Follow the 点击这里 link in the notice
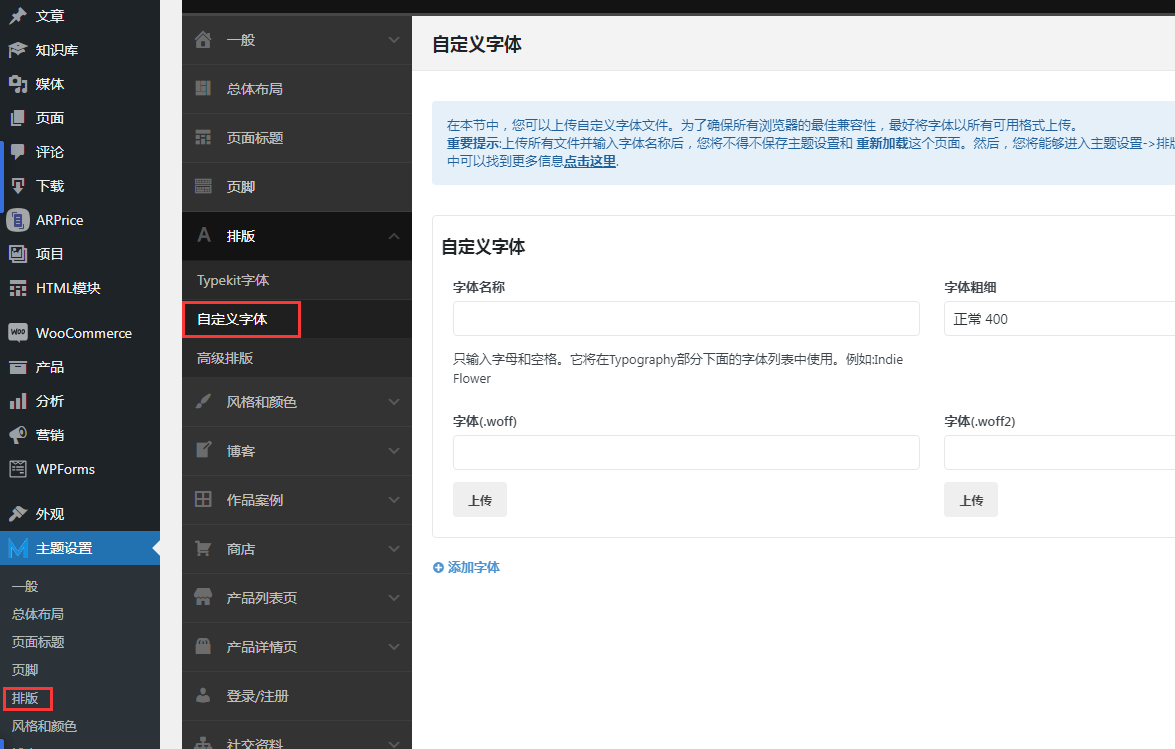This screenshot has height=749, width=1175. pos(590,161)
